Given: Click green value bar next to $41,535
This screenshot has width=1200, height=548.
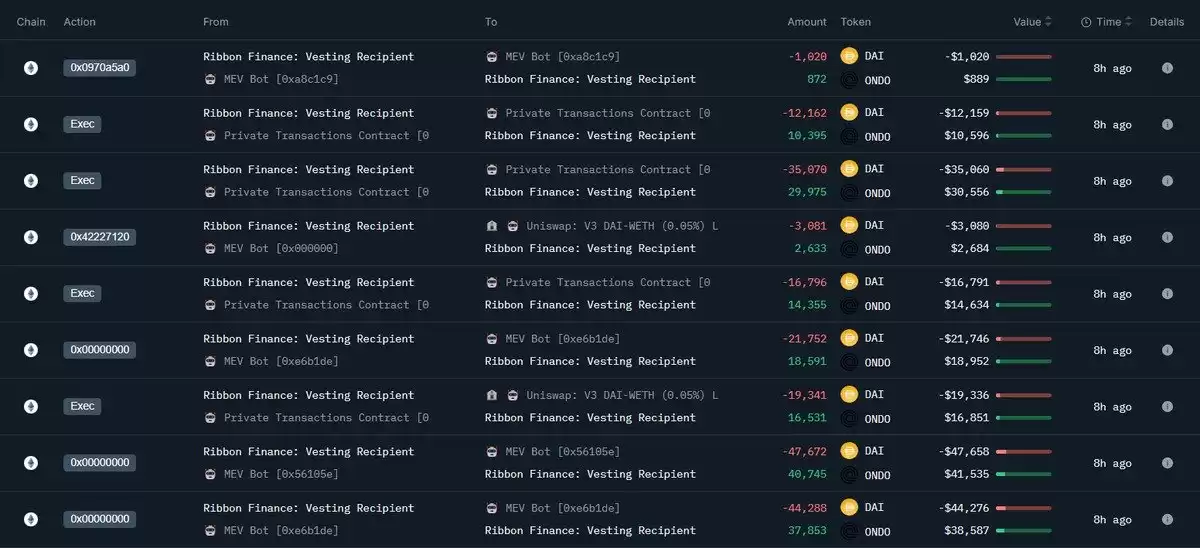Looking at the screenshot, I should point(1024,474).
